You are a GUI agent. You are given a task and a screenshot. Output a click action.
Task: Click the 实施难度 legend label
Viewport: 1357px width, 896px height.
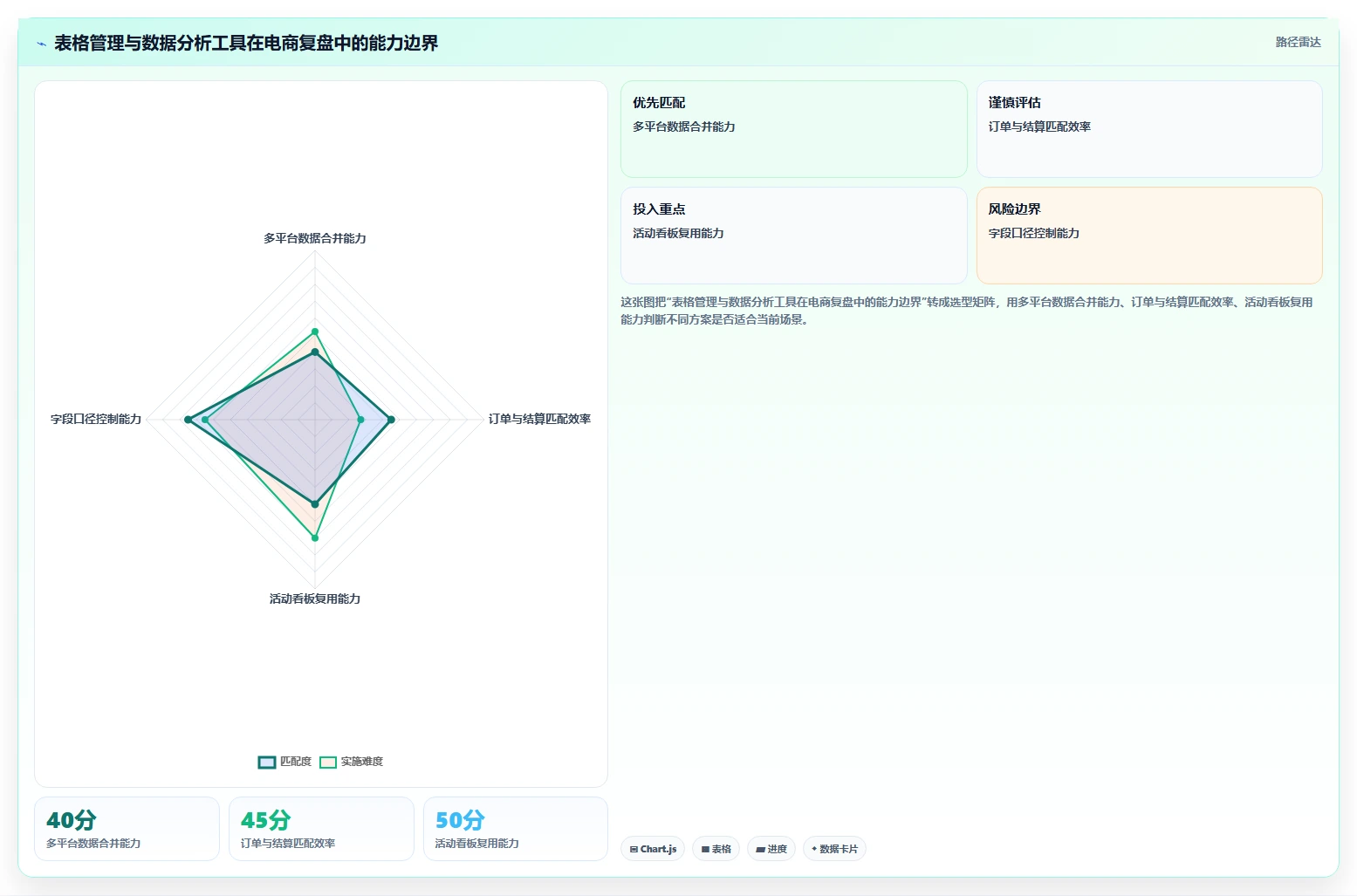point(362,762)
